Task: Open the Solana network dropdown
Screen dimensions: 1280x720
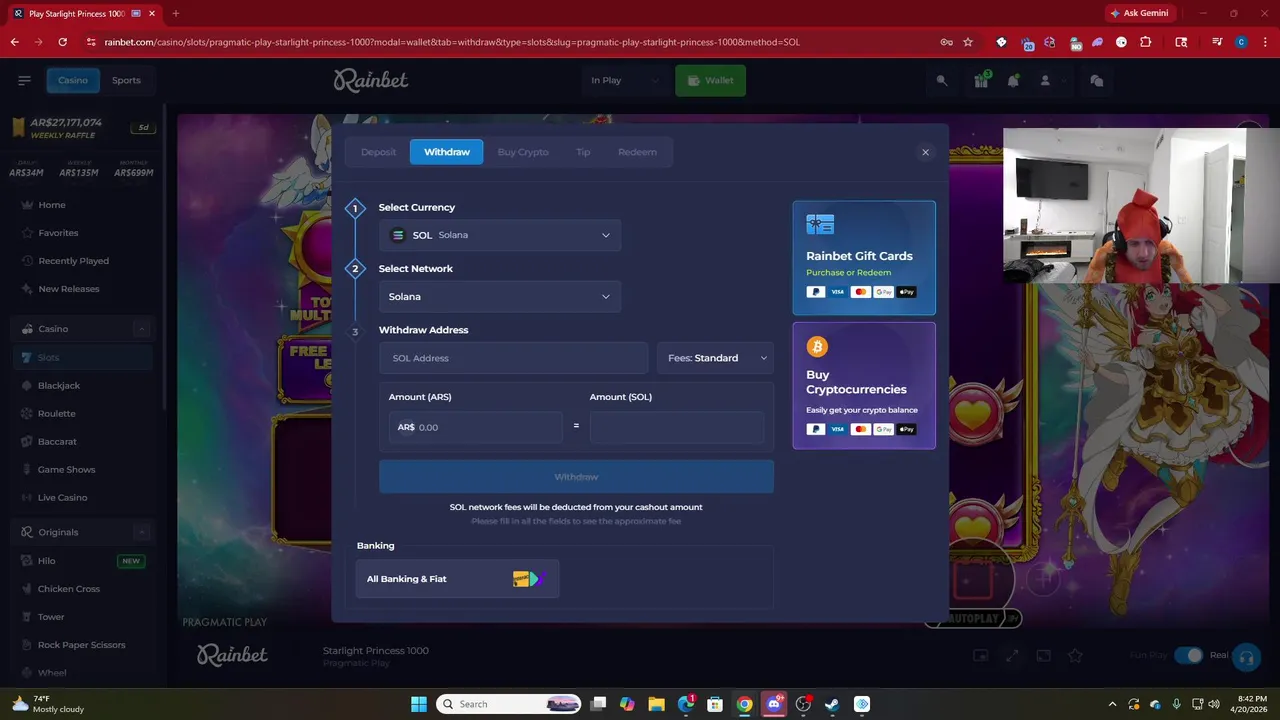Action: [x=500, y=296]
